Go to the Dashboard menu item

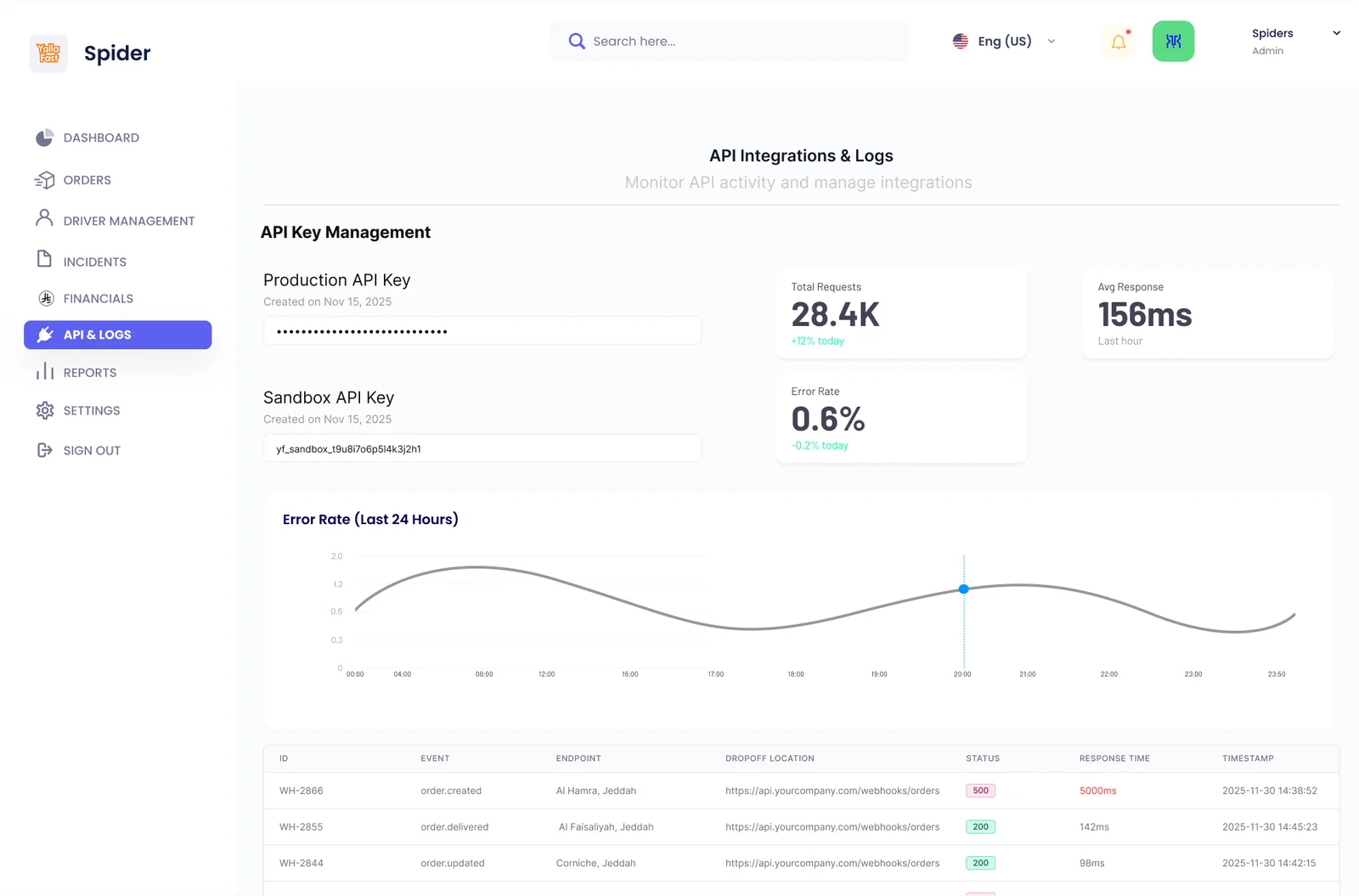click(x=101, y=138)
